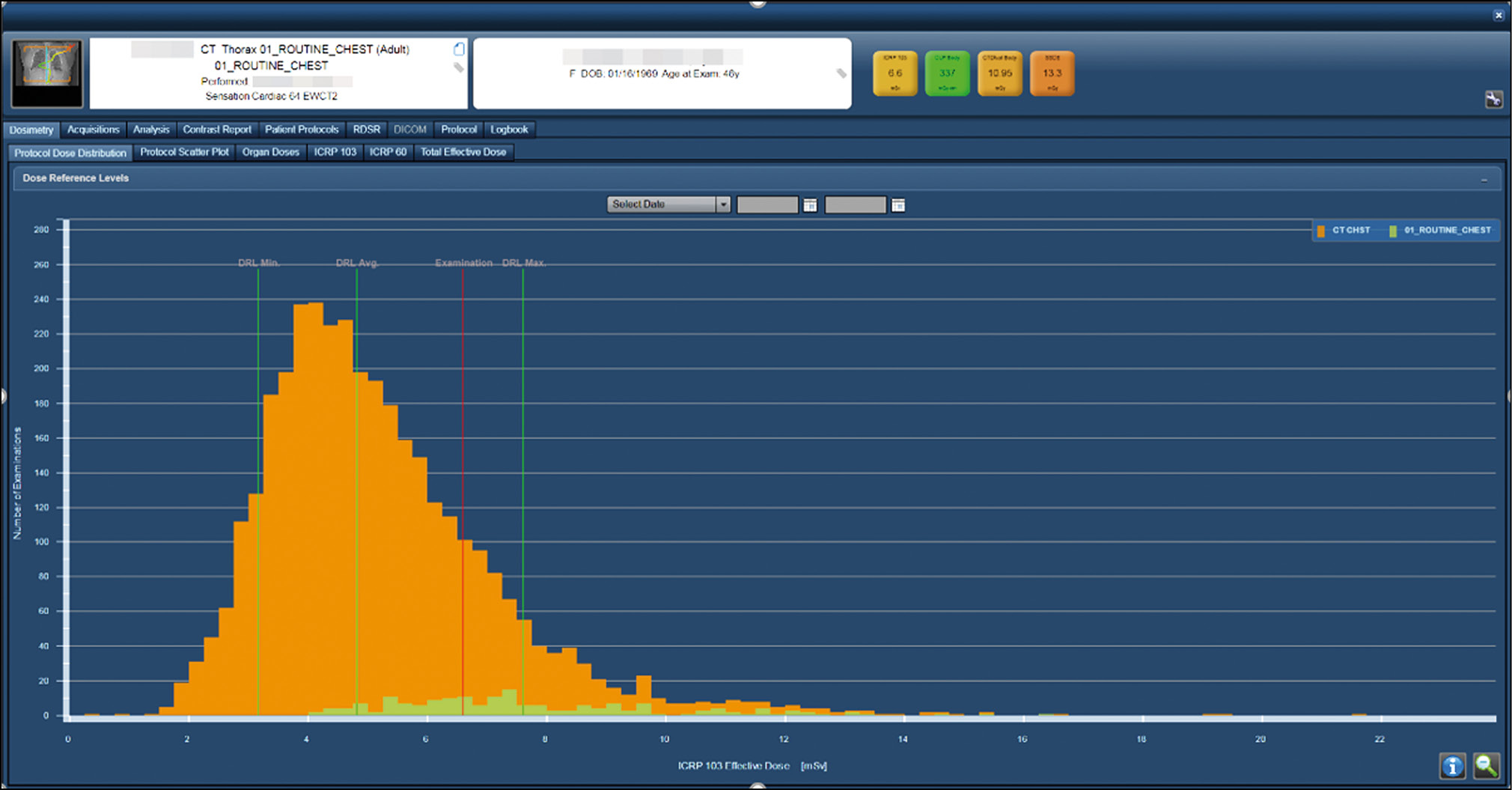
Task: Click the document icon in exam card
Action: pyautogui.click(x=459, y=49)
